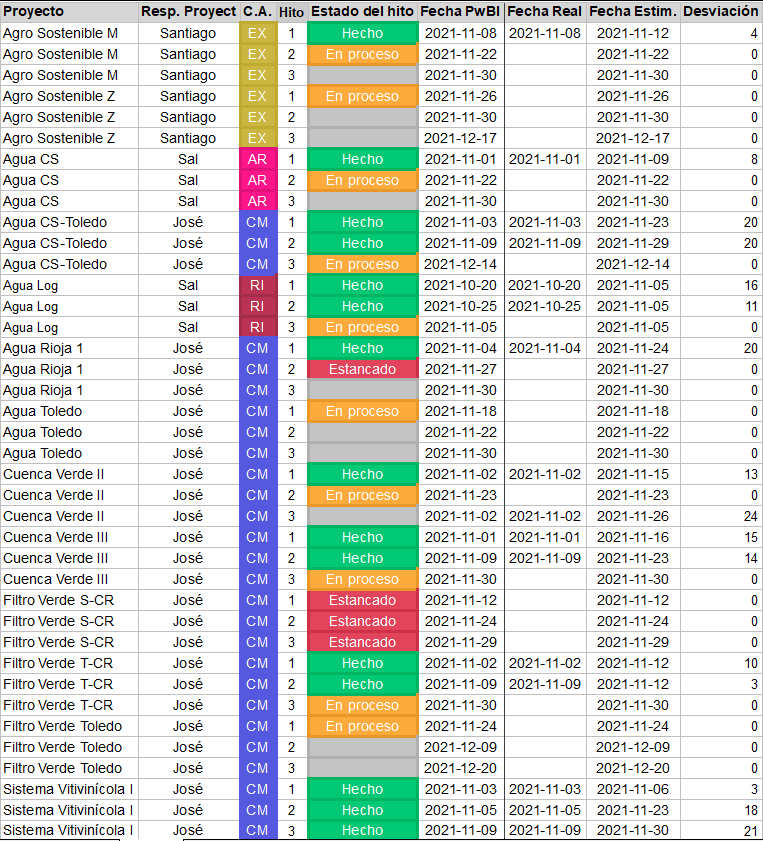The height and width of the screenshot is (841, 763).
Task: Click En proceso status for Agua CS-Toledo hito 3
Action: point(362,264)
